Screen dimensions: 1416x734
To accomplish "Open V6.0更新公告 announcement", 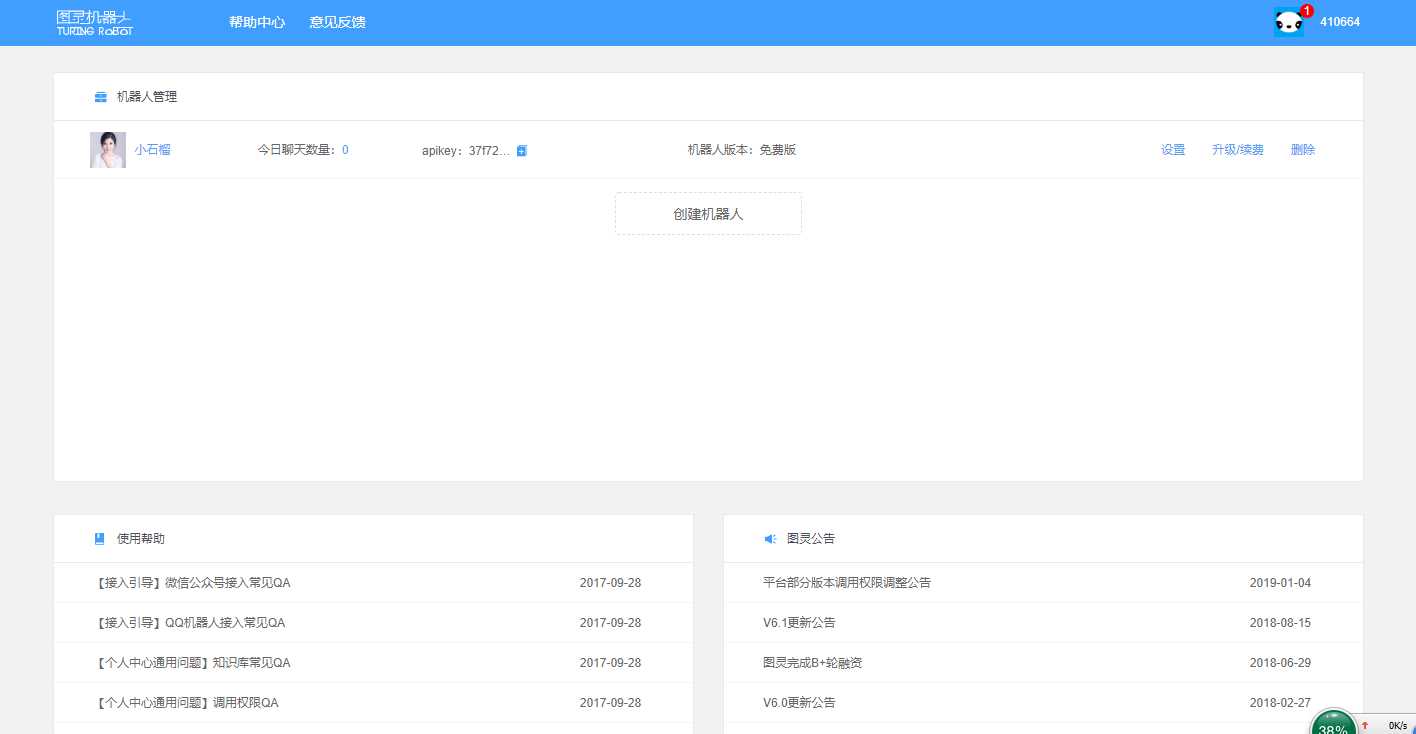I will (799, 703).
